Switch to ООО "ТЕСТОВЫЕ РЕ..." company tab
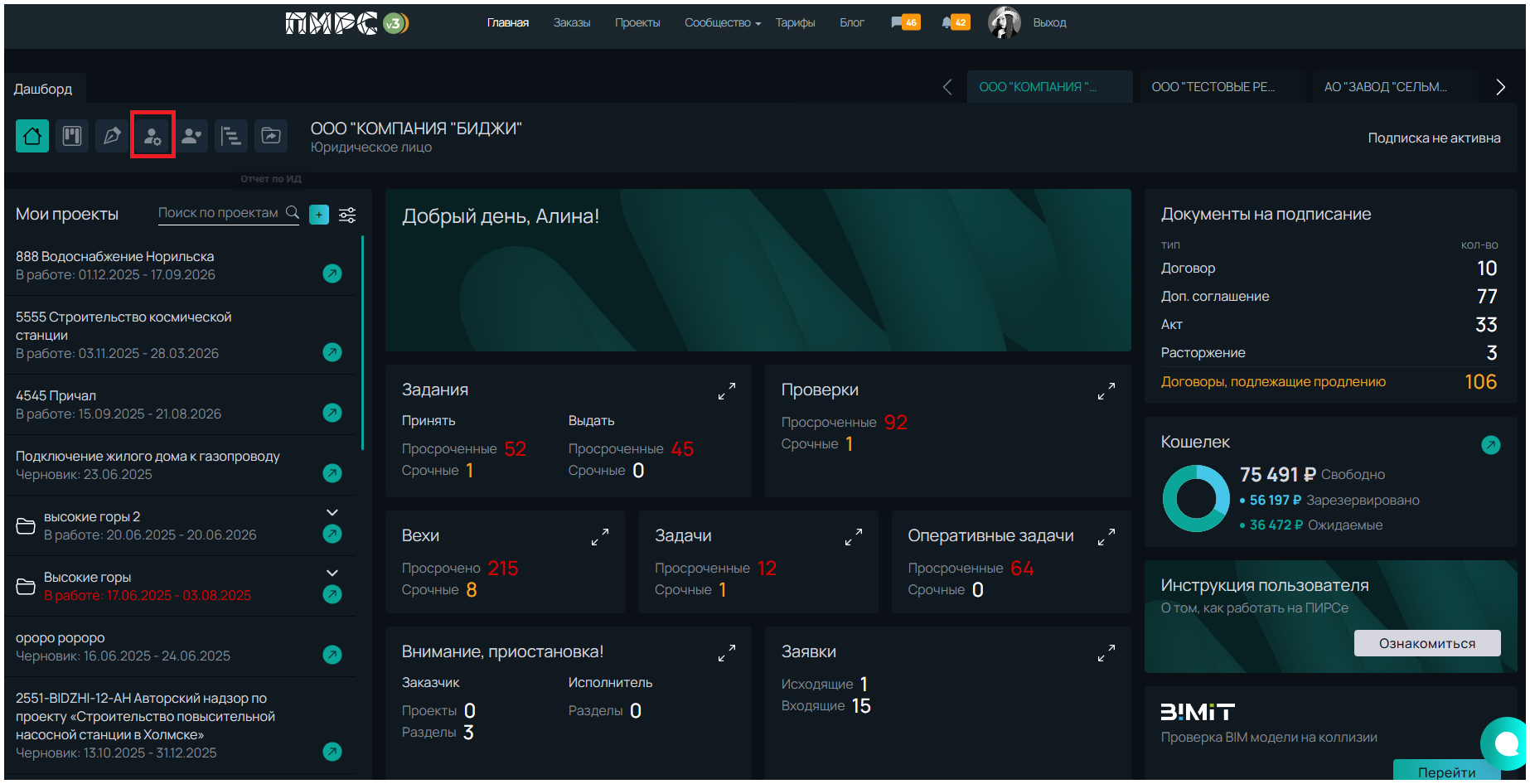1530x784 pixels. [1213, 87]
